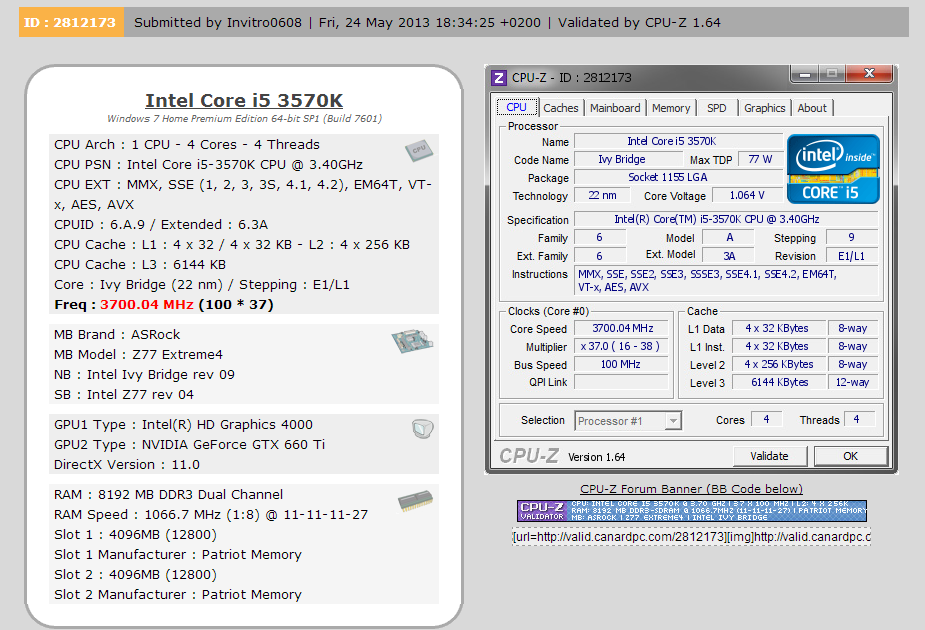
Task: Click the Specification field i5-3570K CPU @ 3.40GHz
Action: coord(726,219)
